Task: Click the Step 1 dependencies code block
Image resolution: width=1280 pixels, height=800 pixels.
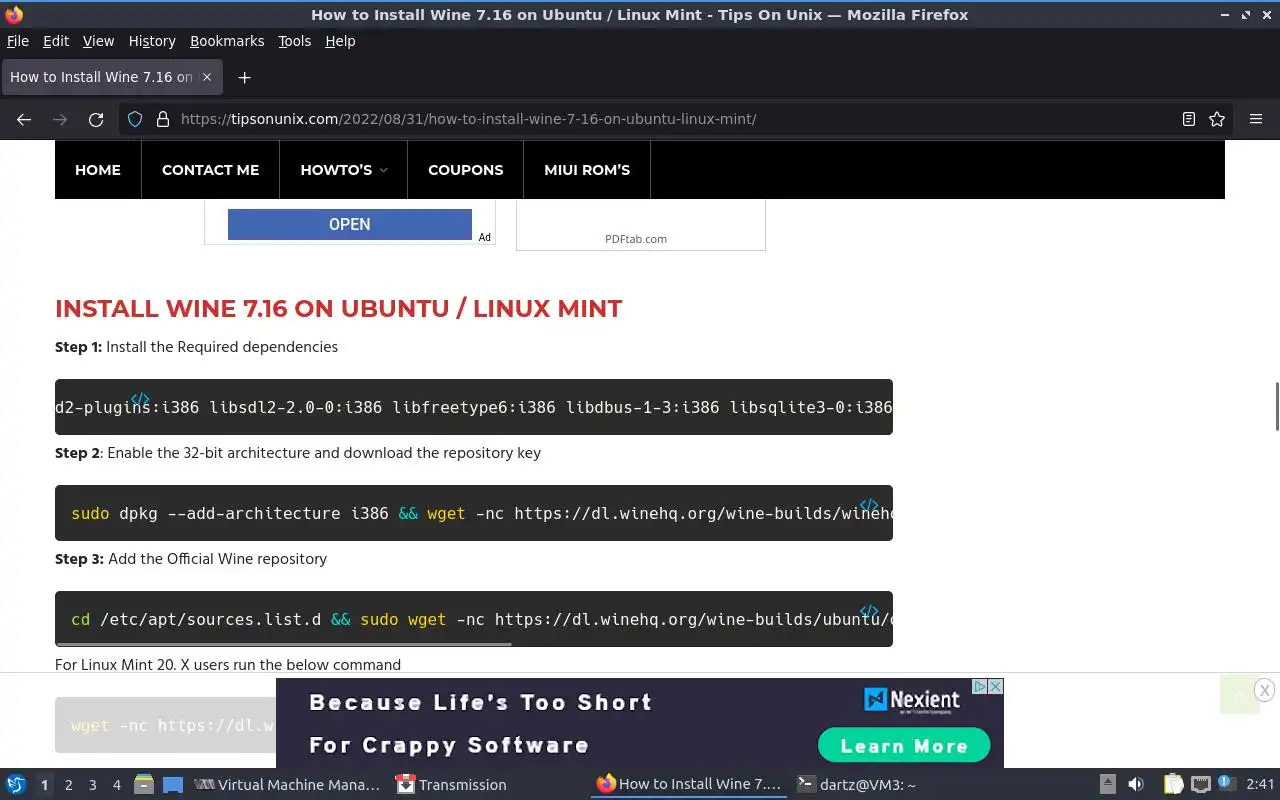Action: [x=474, y=407]
